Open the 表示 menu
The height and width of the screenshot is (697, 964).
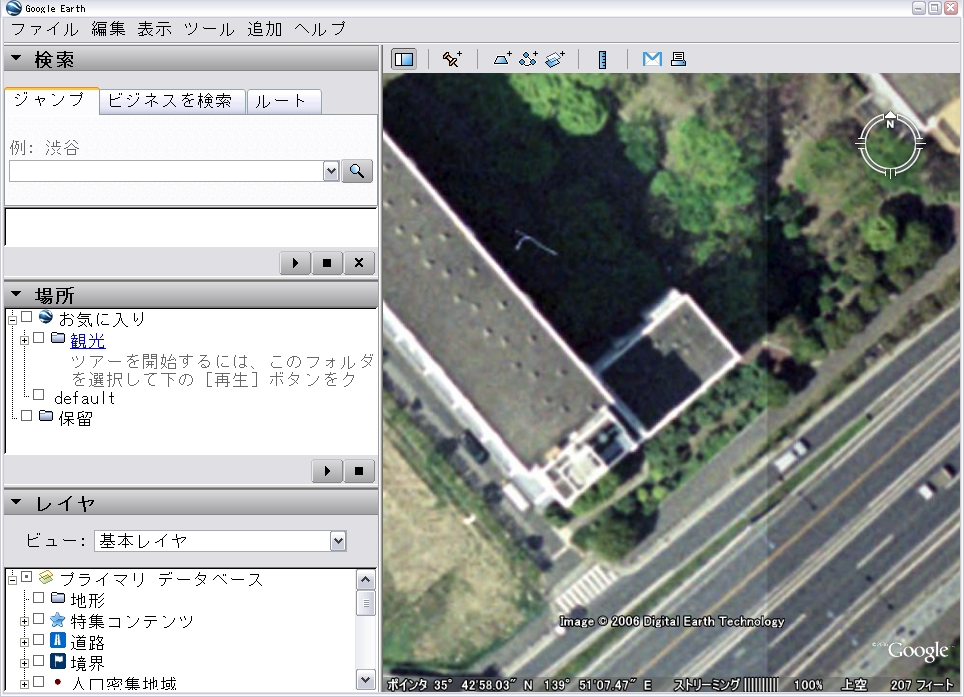tap(154, 29)
